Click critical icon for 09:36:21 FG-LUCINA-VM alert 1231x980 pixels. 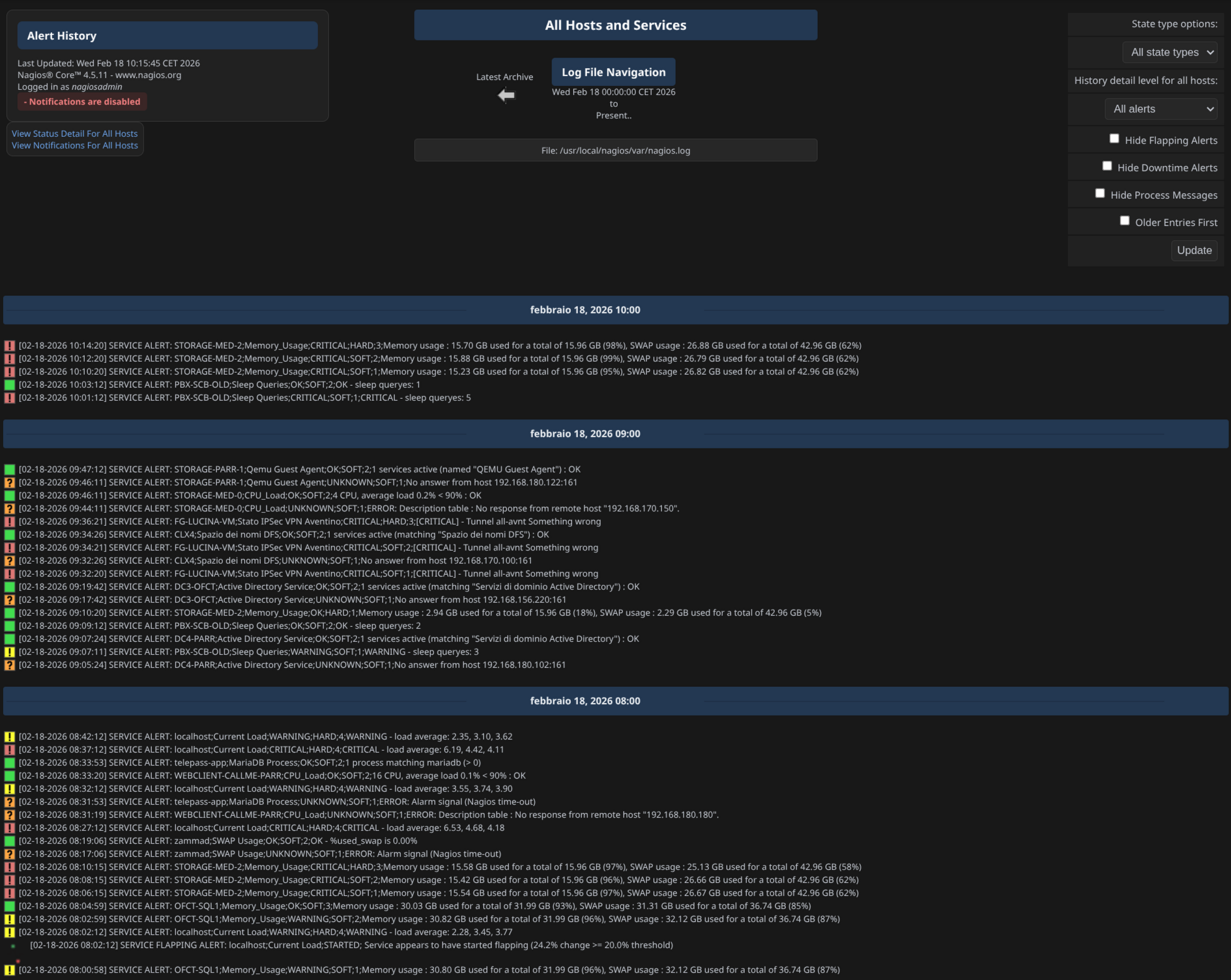(x=10, y=522)
